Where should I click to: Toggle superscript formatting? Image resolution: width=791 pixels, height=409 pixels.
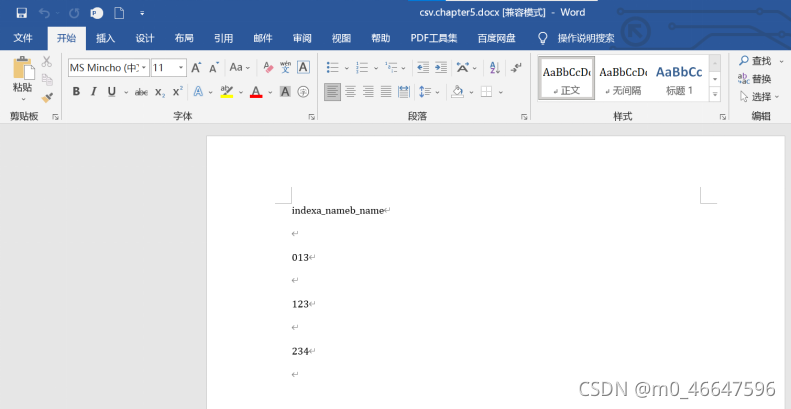click(x=178, y=92)
